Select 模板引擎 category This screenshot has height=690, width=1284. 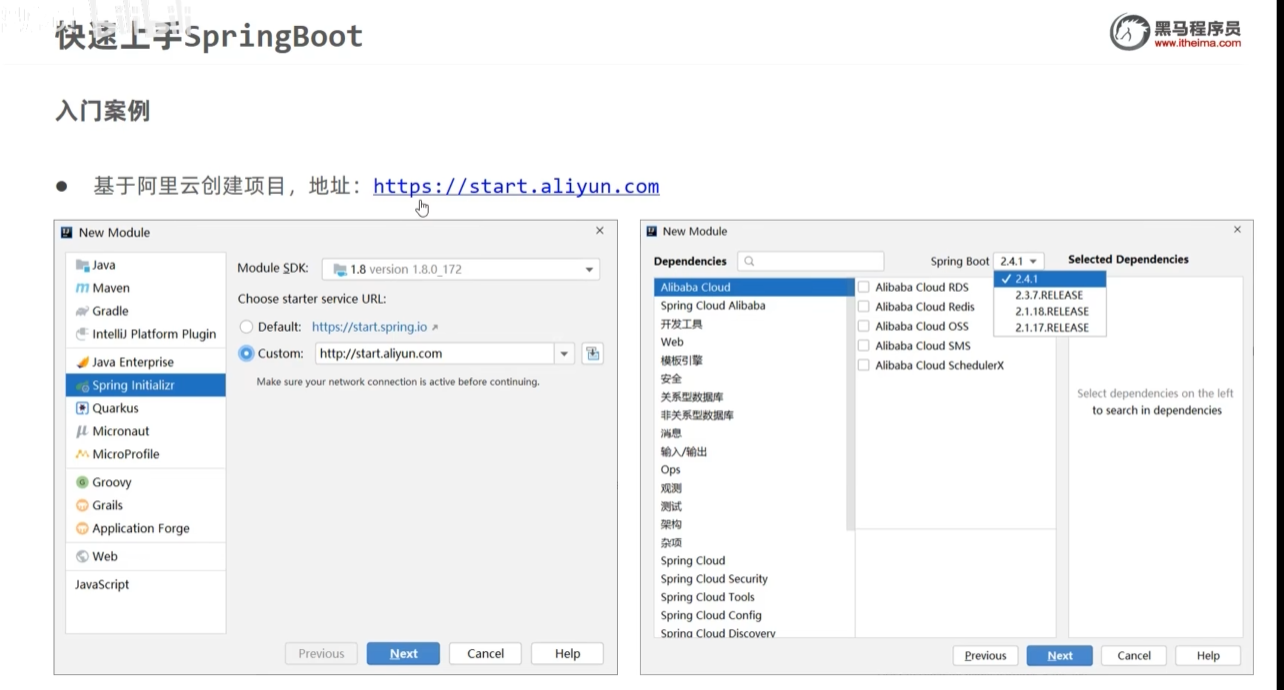click(751, 360)
